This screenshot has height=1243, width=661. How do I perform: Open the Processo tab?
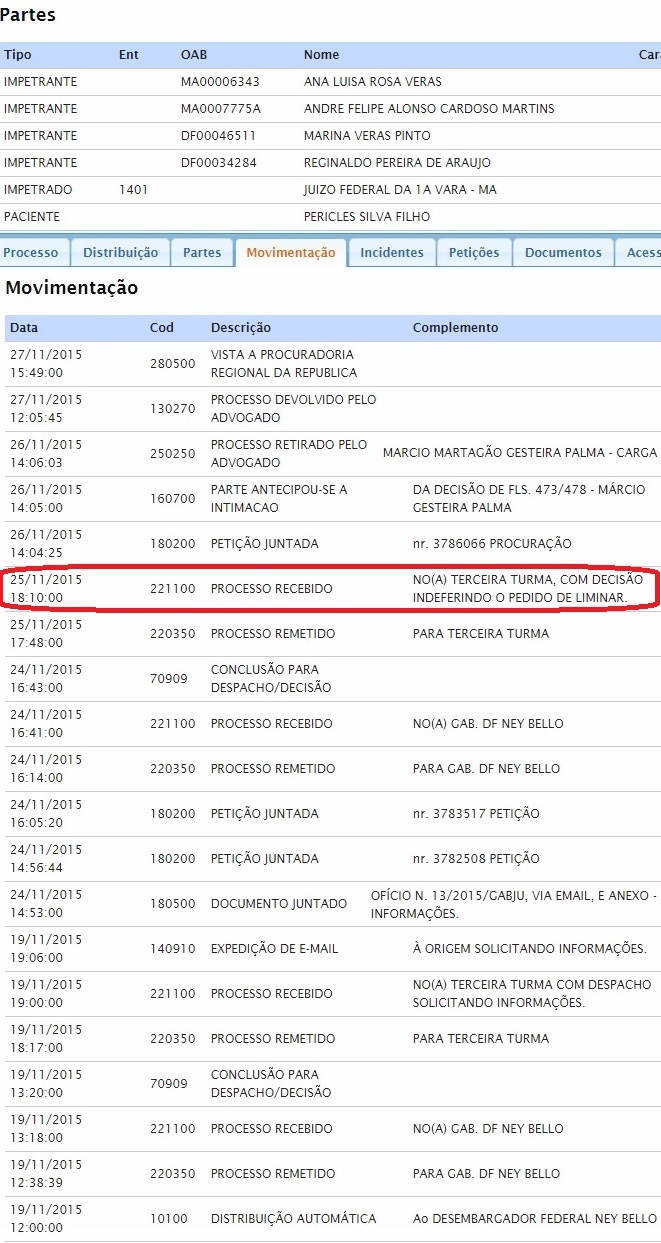pyautogui.click(x=31, y=253)
